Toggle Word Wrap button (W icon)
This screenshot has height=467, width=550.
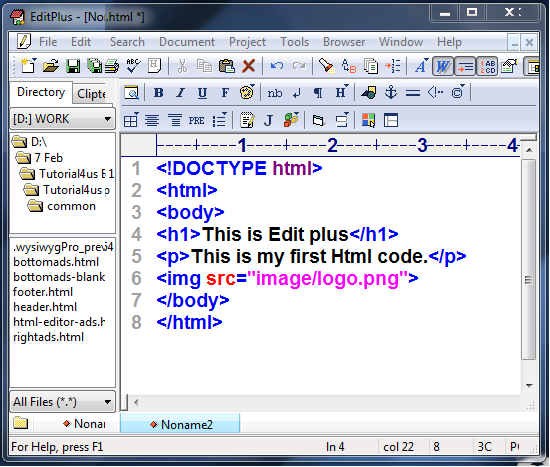(443, 66)
